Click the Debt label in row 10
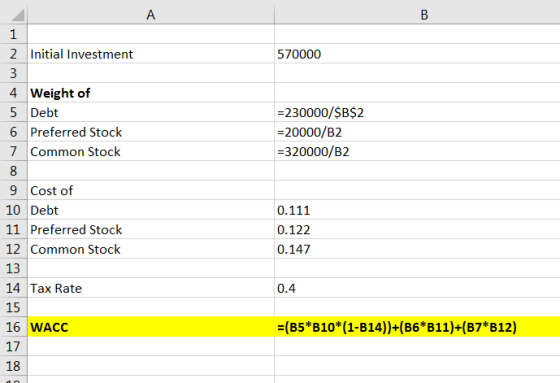560x383 pixels. point(151,210)
